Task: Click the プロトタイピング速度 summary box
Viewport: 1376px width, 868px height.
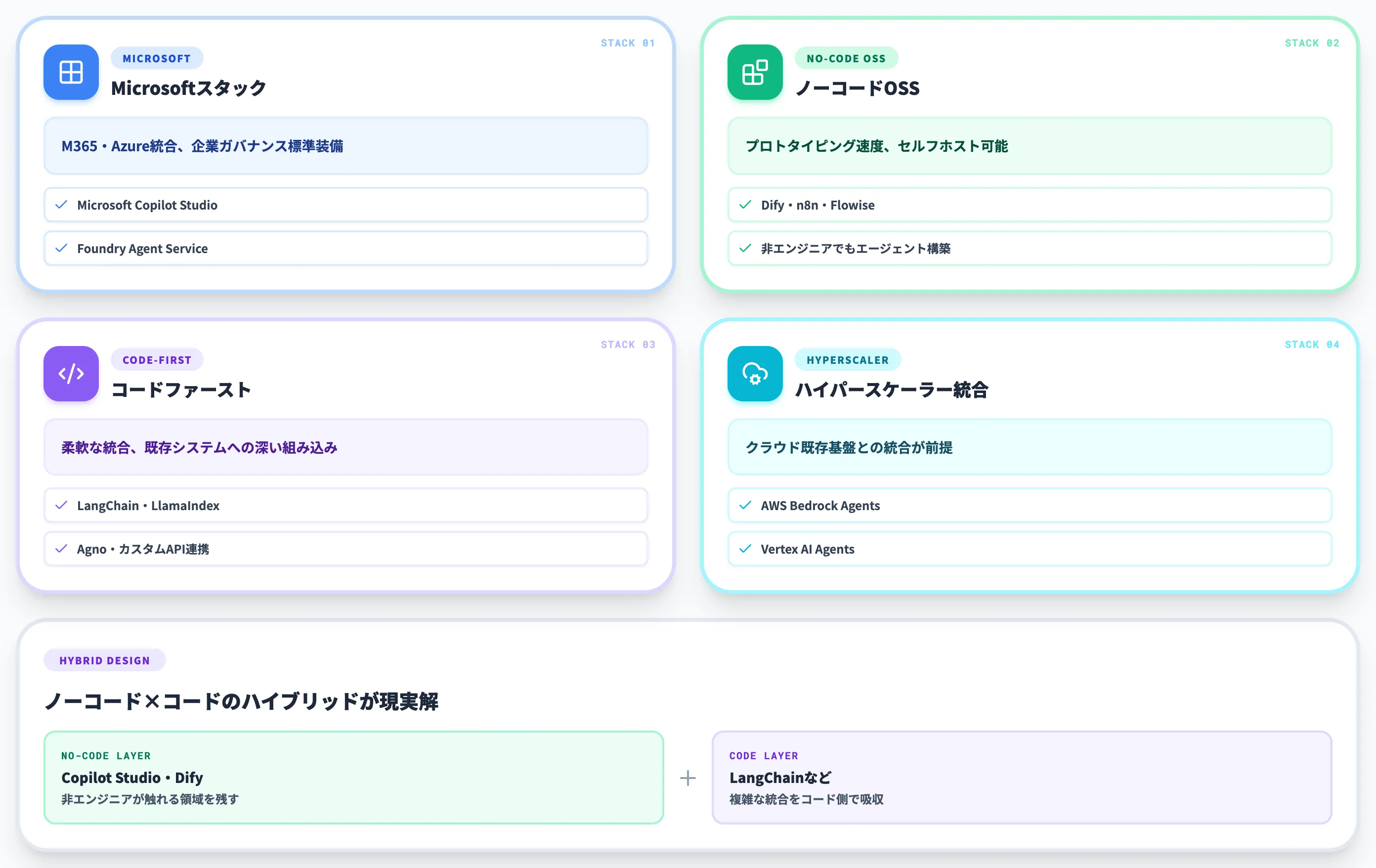Action: pyautogui.click(x=1030, y=146)
